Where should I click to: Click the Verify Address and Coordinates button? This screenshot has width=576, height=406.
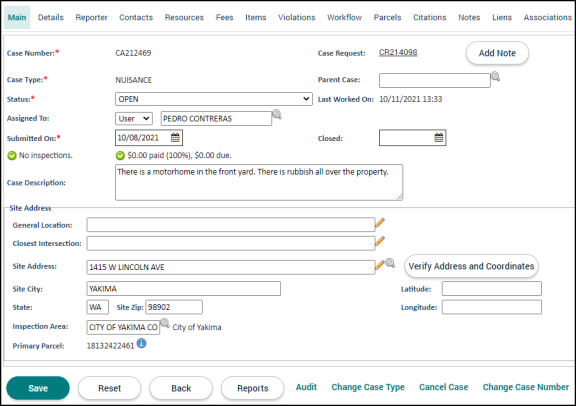471,266
